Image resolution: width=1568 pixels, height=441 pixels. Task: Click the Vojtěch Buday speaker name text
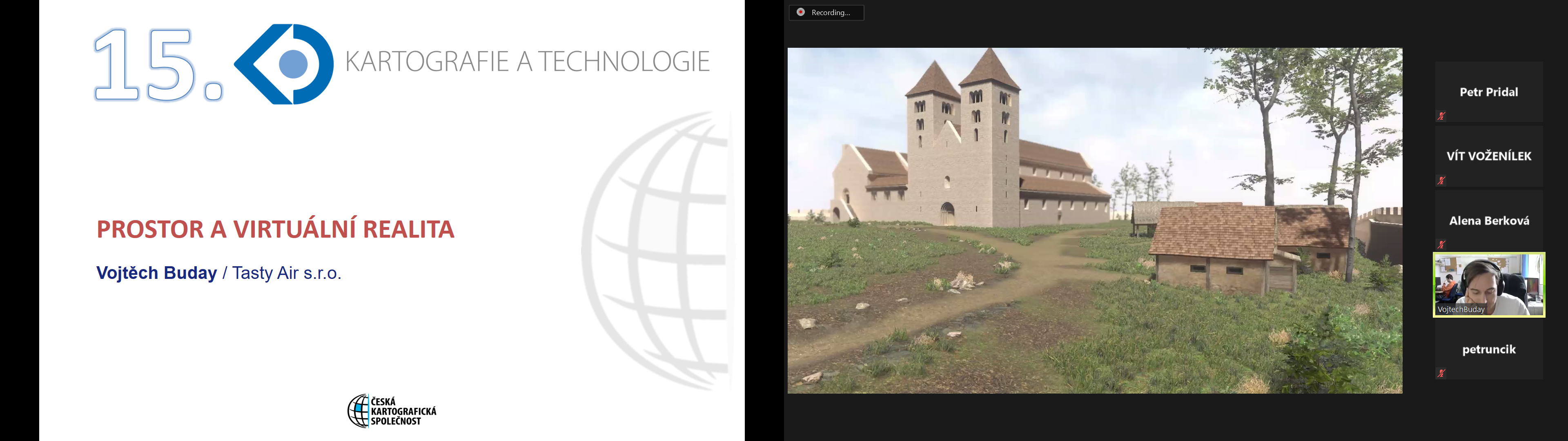(x=156, y=273)
